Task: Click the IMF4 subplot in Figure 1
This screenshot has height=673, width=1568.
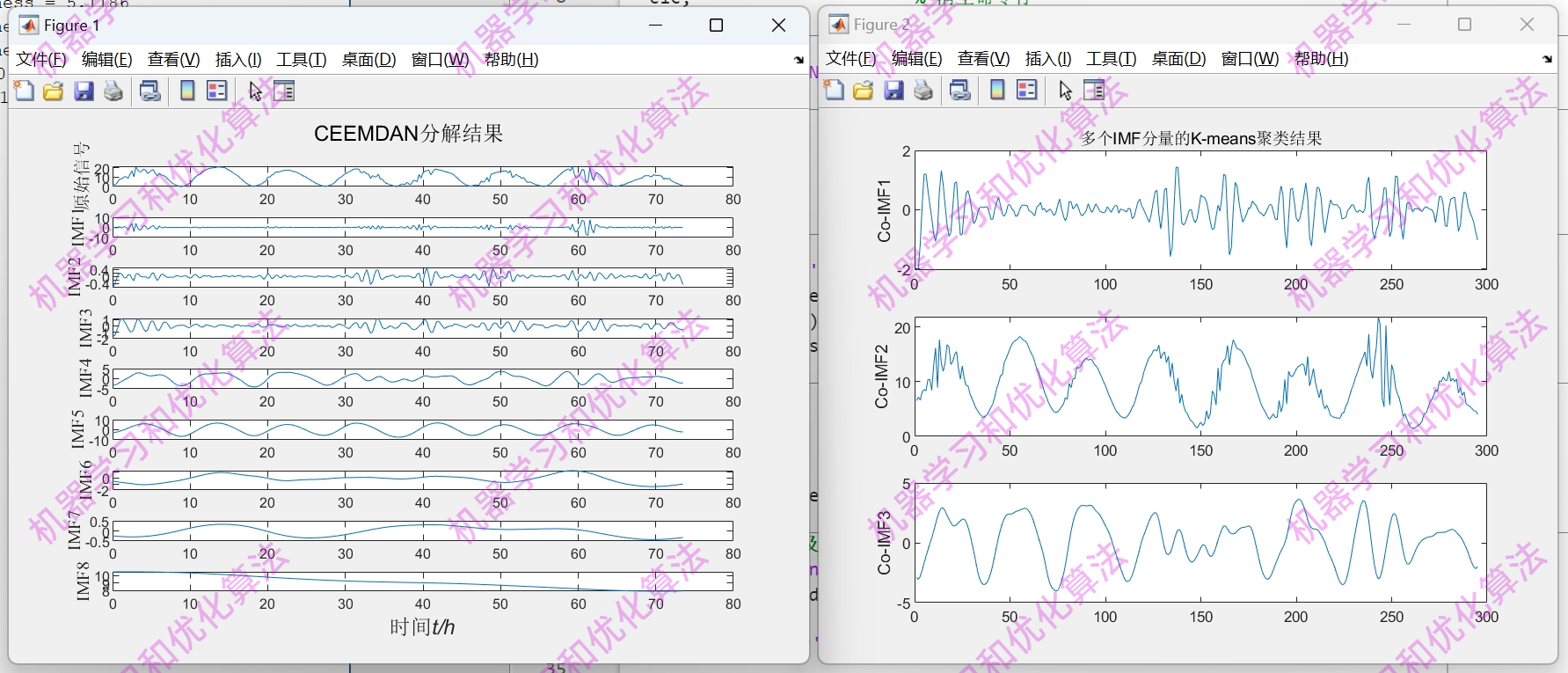Action: 423,378
